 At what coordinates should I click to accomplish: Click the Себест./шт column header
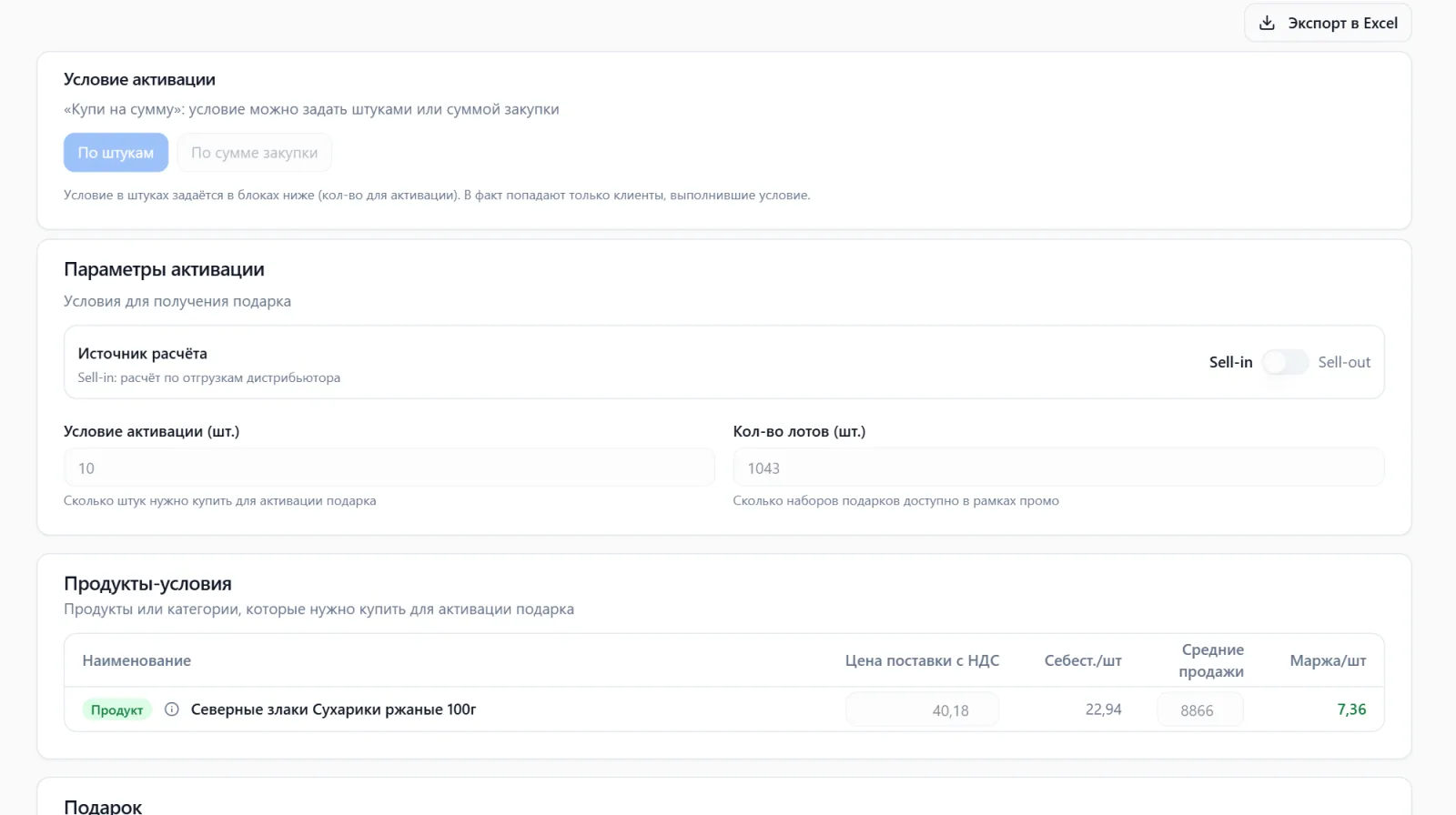tap(1083, 660)
